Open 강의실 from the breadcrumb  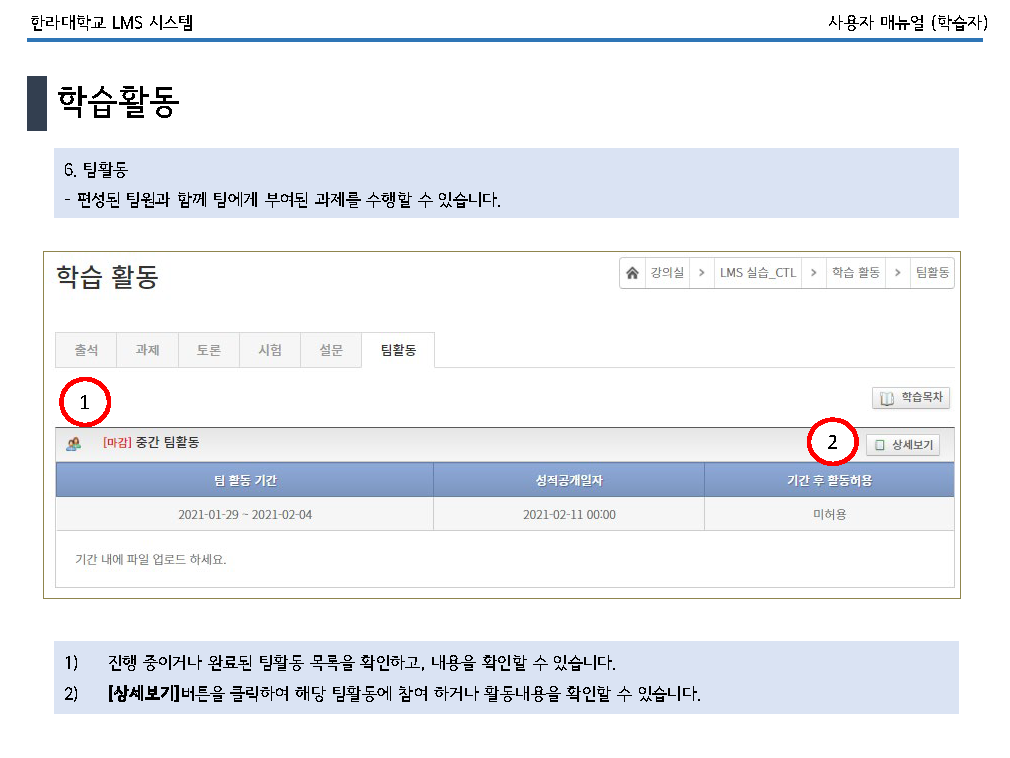667,273
